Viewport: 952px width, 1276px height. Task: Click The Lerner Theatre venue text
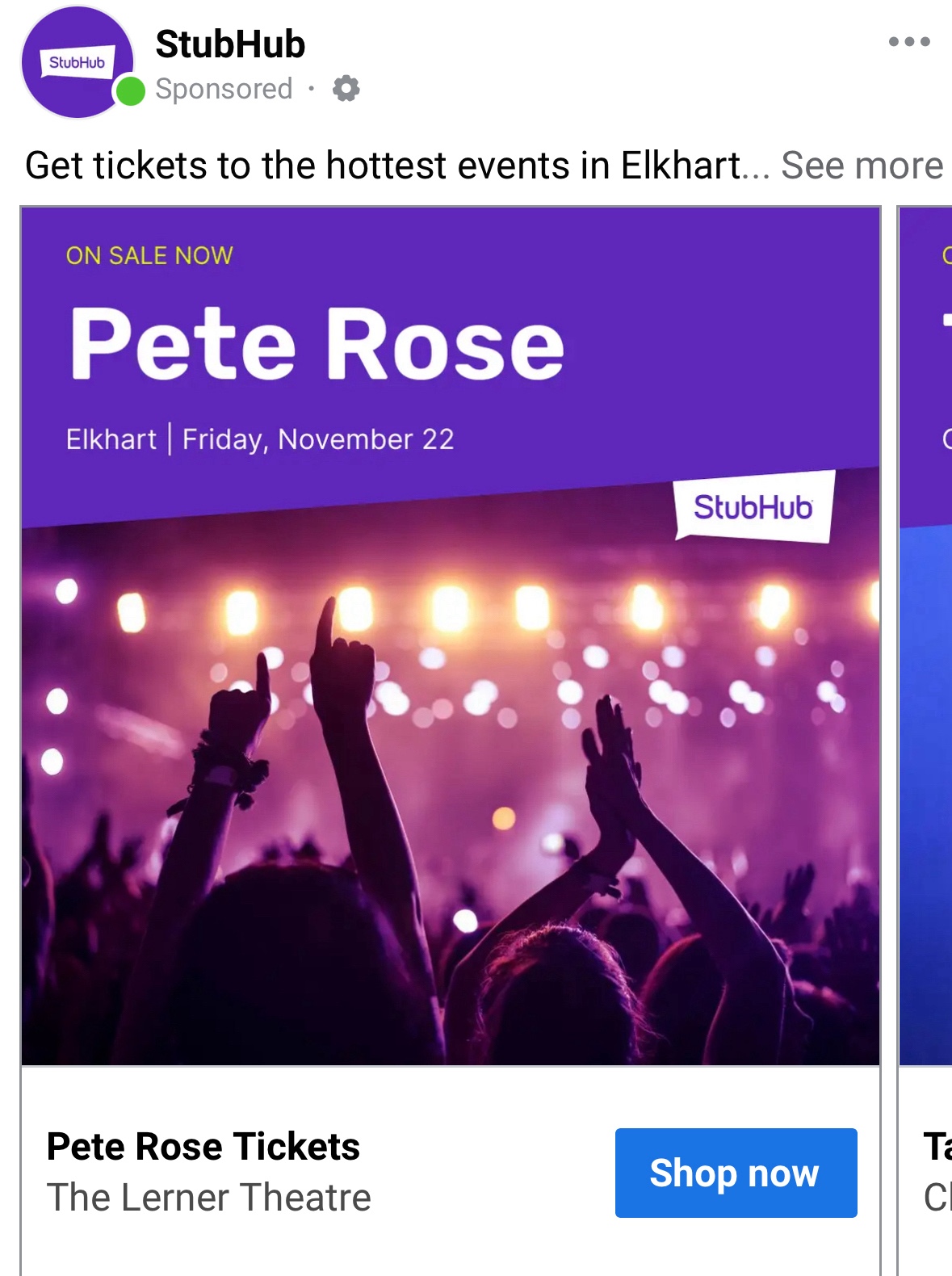[208, 1197]
